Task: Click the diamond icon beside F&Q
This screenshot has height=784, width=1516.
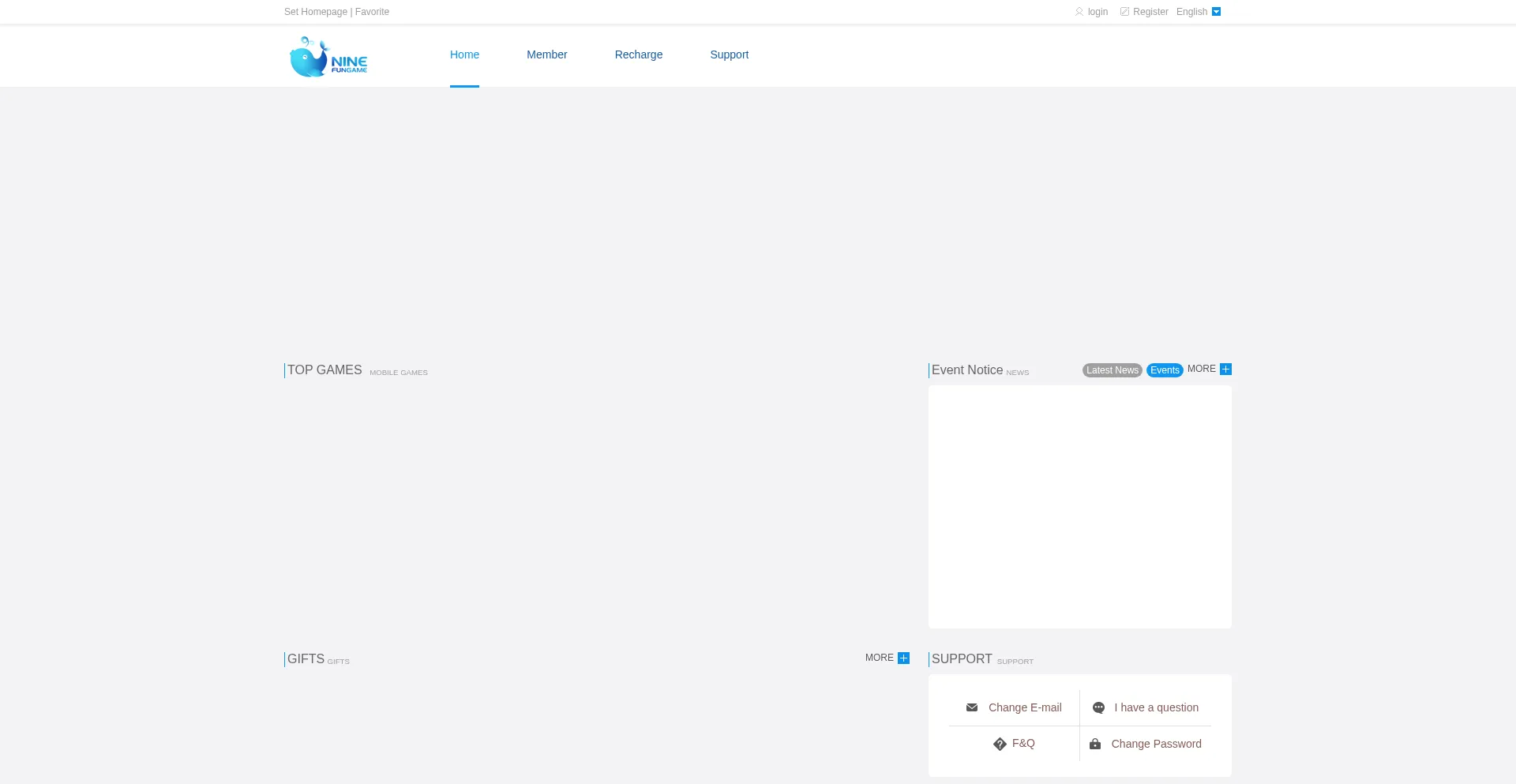Action: tap(1000, 744)
